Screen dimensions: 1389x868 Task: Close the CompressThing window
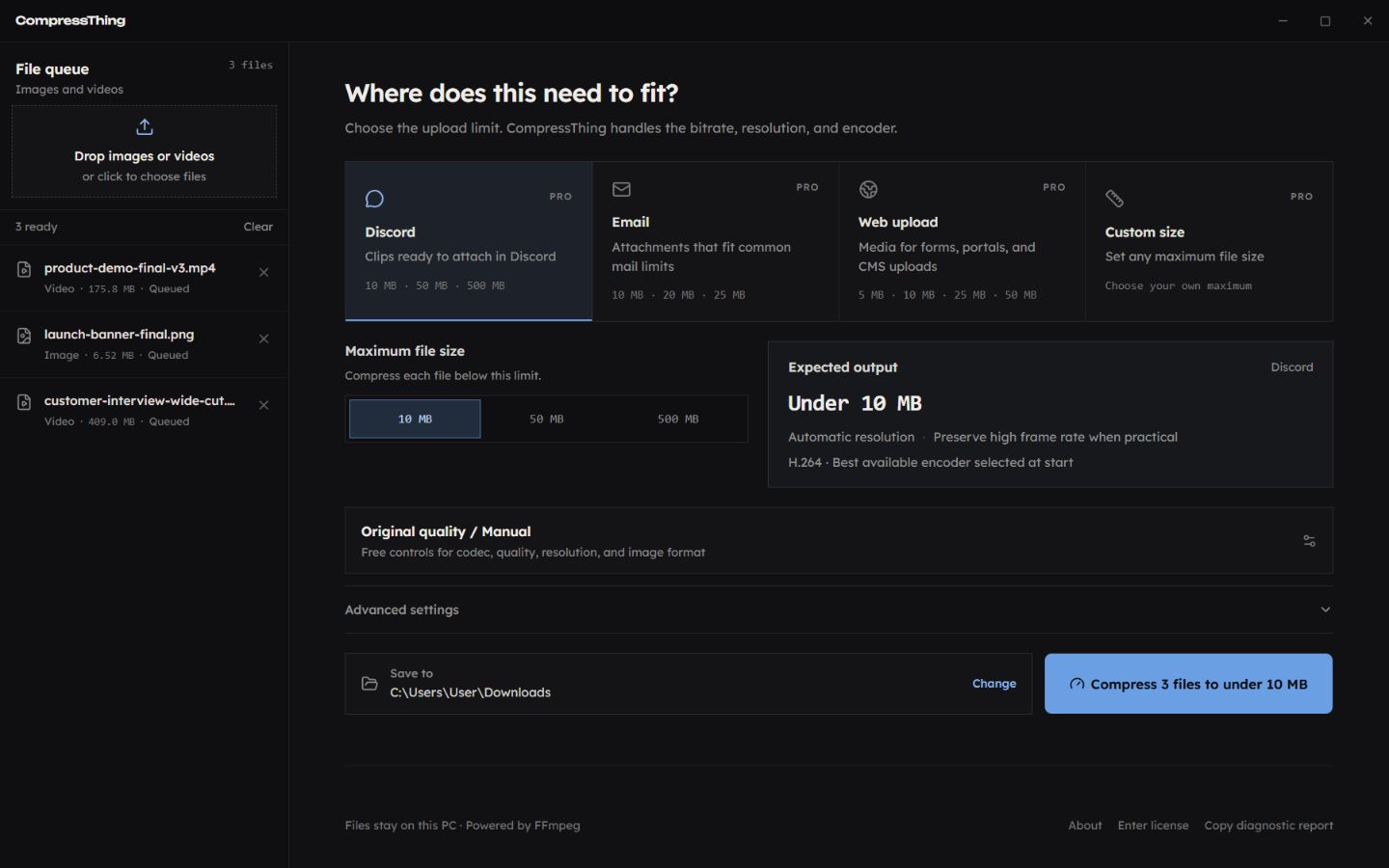[x=1368, y=20]
